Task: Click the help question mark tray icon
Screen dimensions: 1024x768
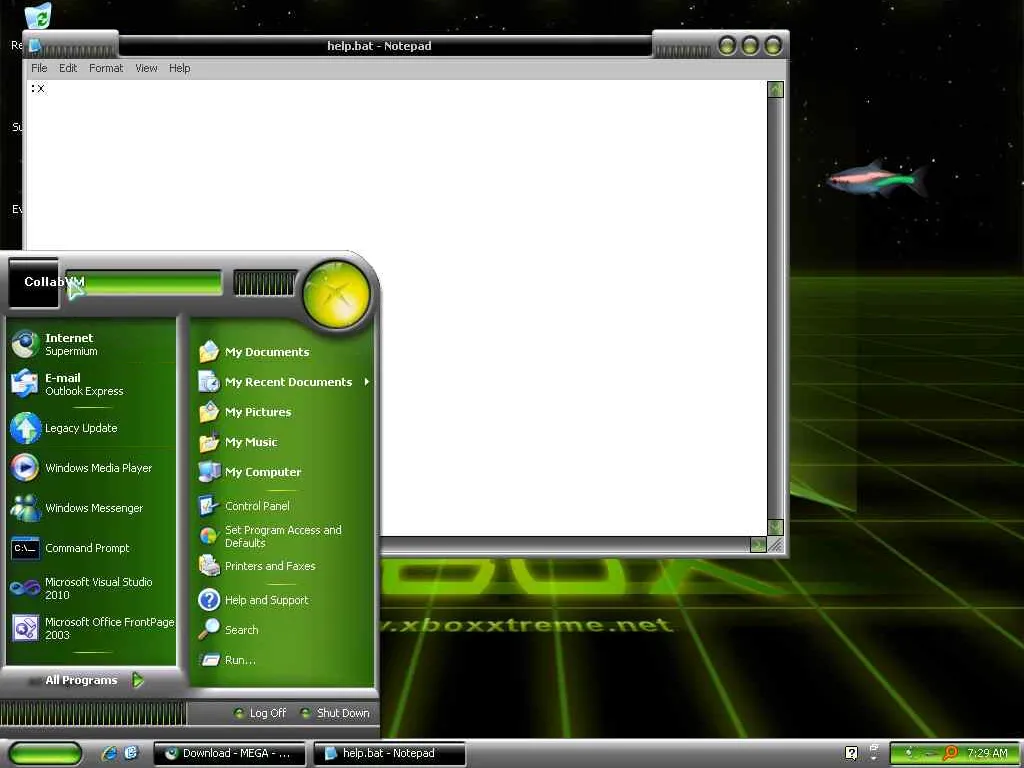Action: coord(851,753)
